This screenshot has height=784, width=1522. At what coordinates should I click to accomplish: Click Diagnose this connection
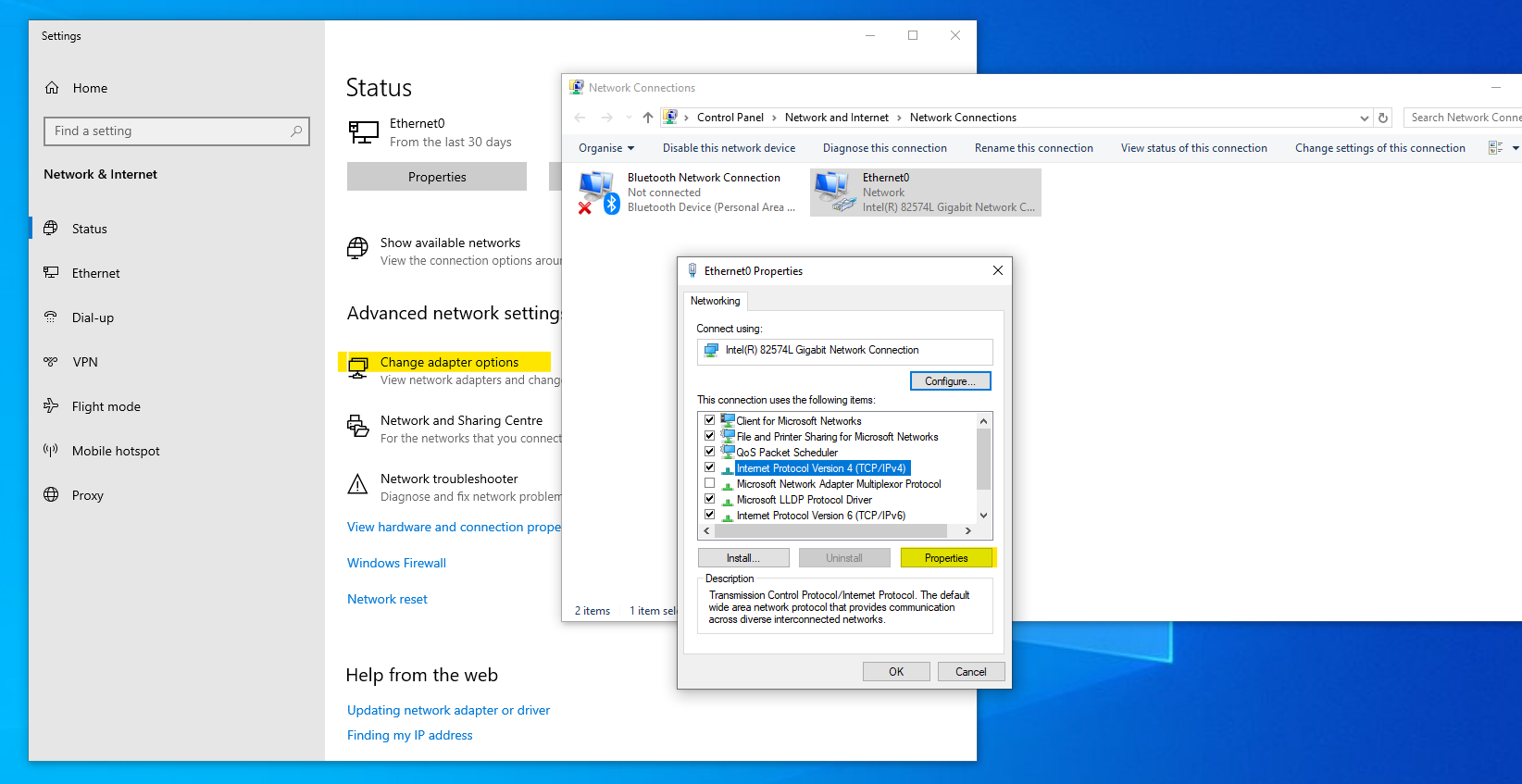tap(885, 148)
